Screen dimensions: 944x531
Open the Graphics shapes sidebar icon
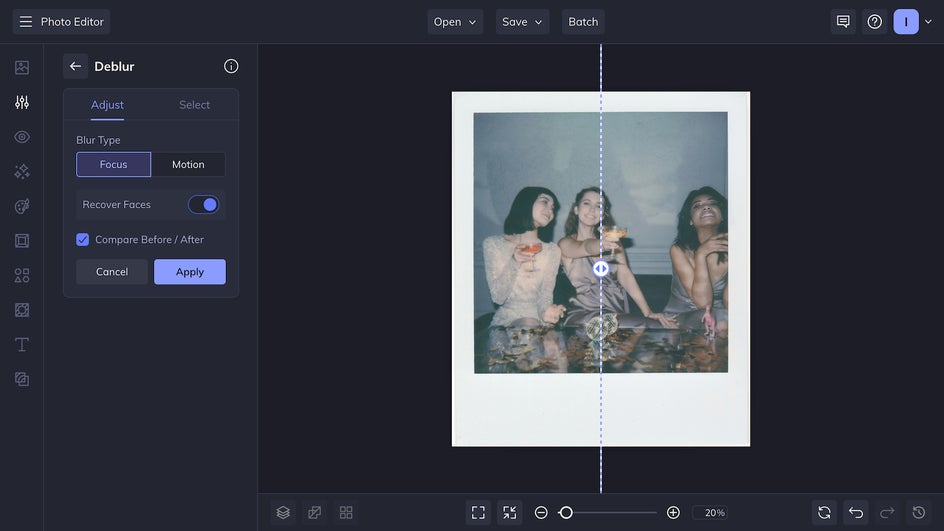pos(22,276)
